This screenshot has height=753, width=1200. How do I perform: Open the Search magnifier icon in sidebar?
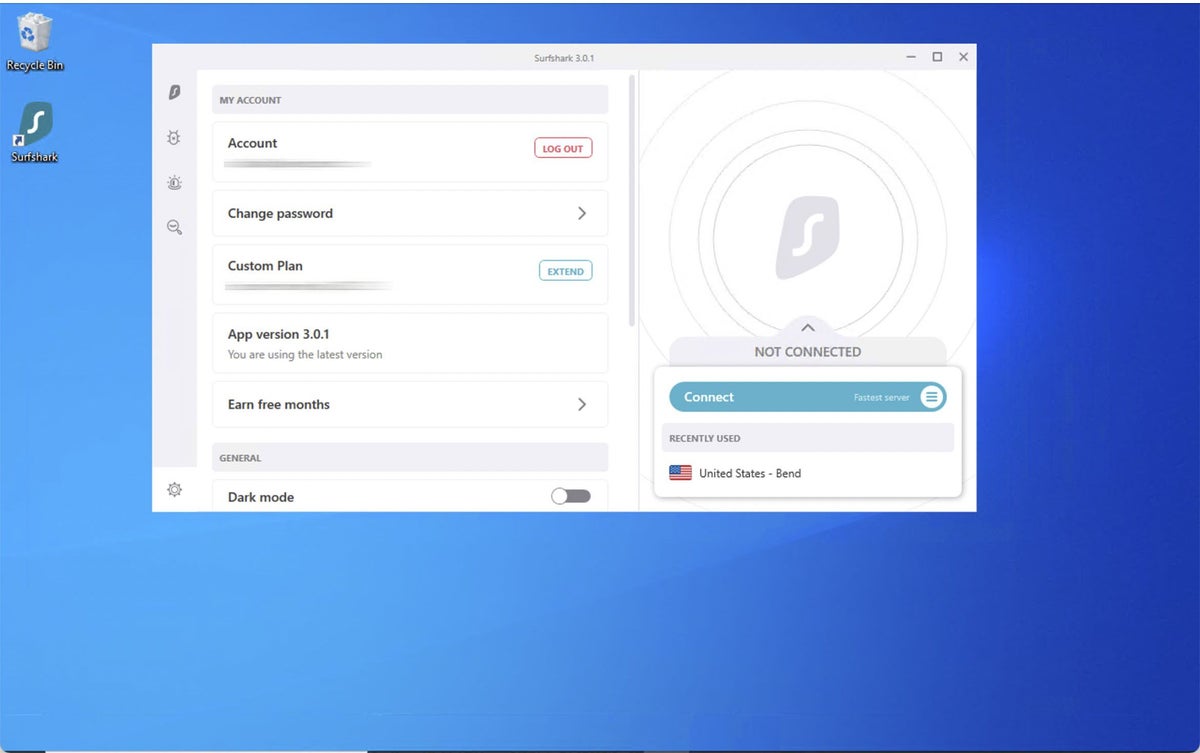174,228
